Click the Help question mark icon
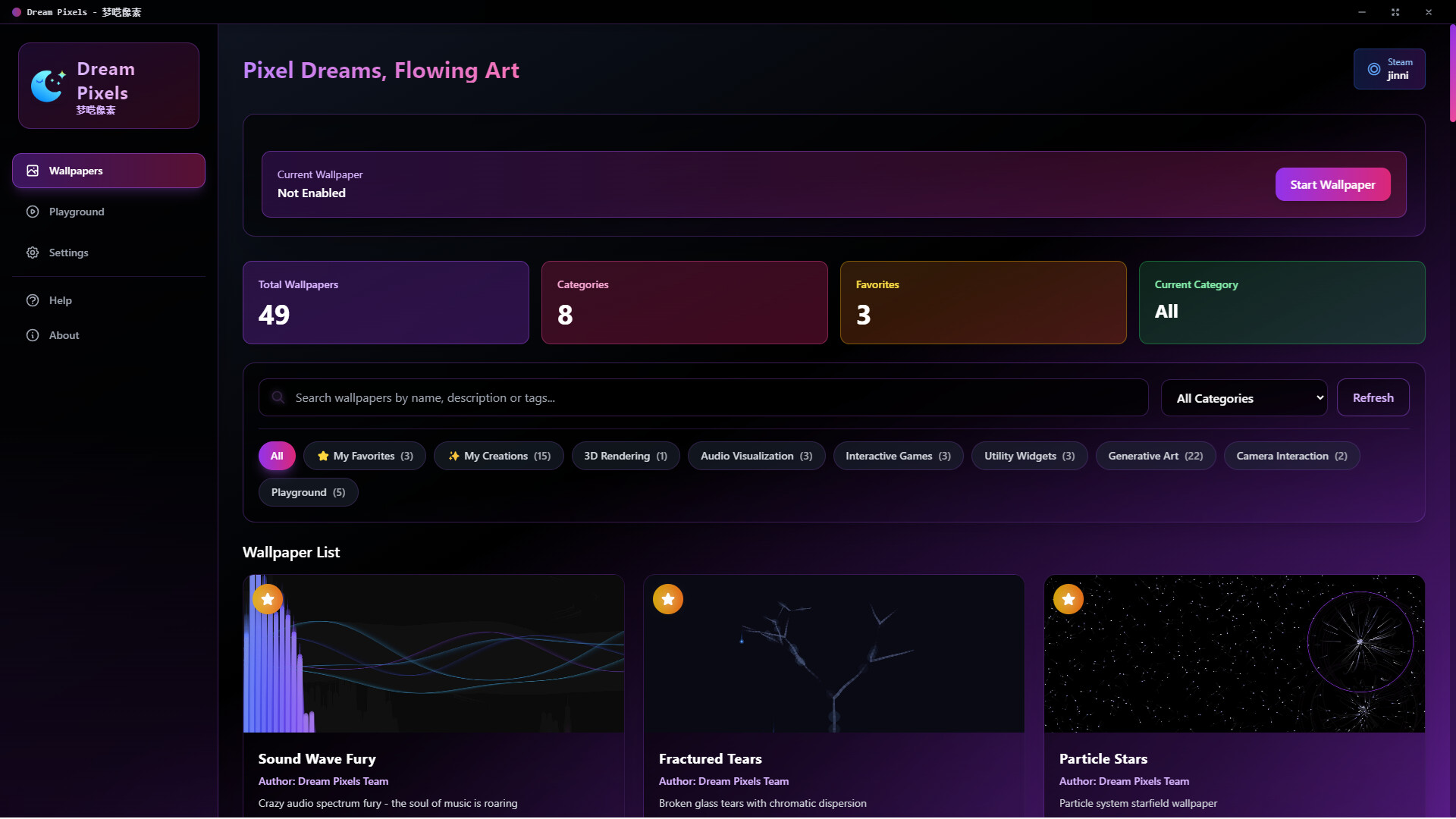1456x819 pixels. 32,300
